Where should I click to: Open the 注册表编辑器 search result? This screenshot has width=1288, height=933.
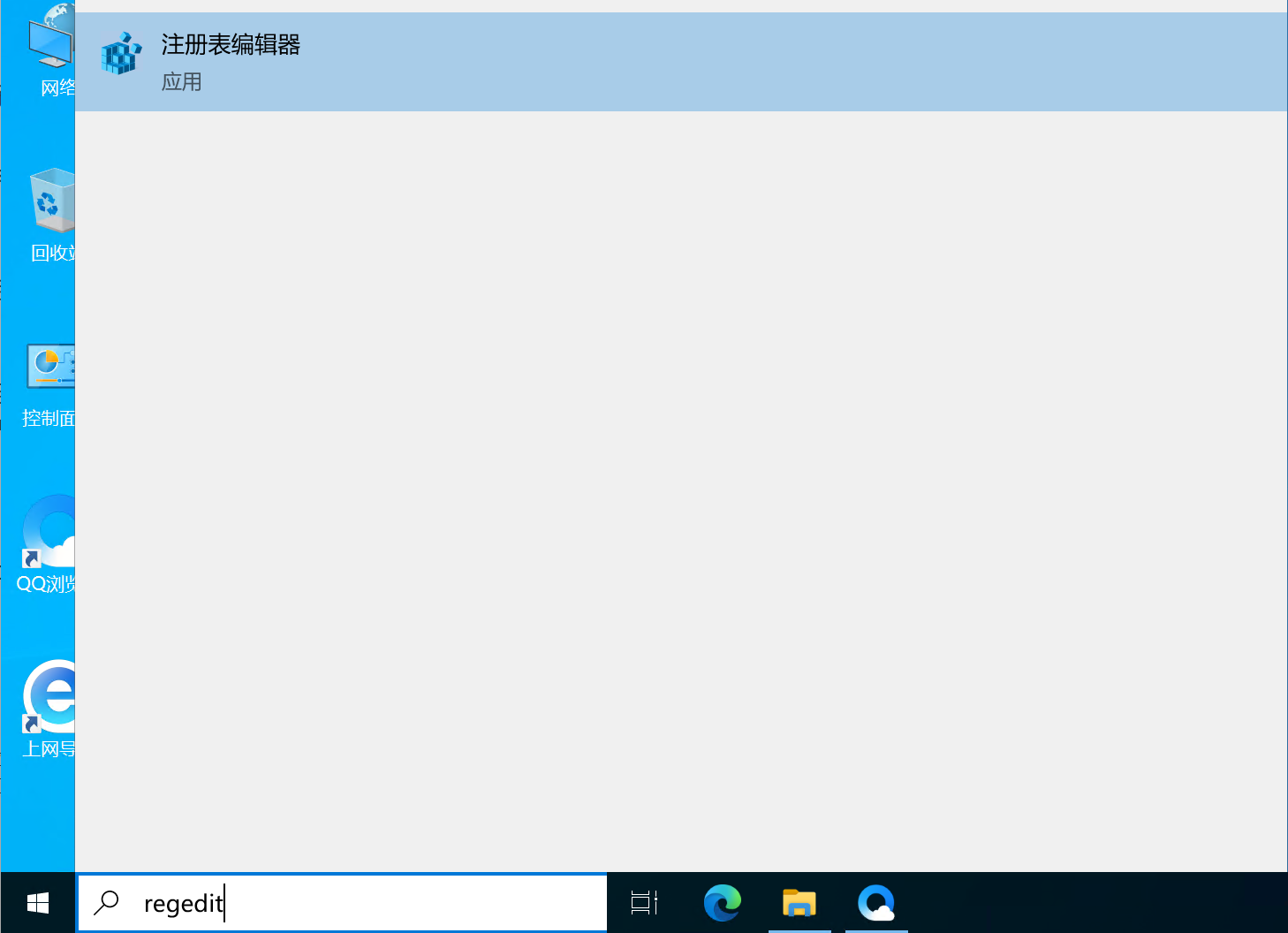681,62
